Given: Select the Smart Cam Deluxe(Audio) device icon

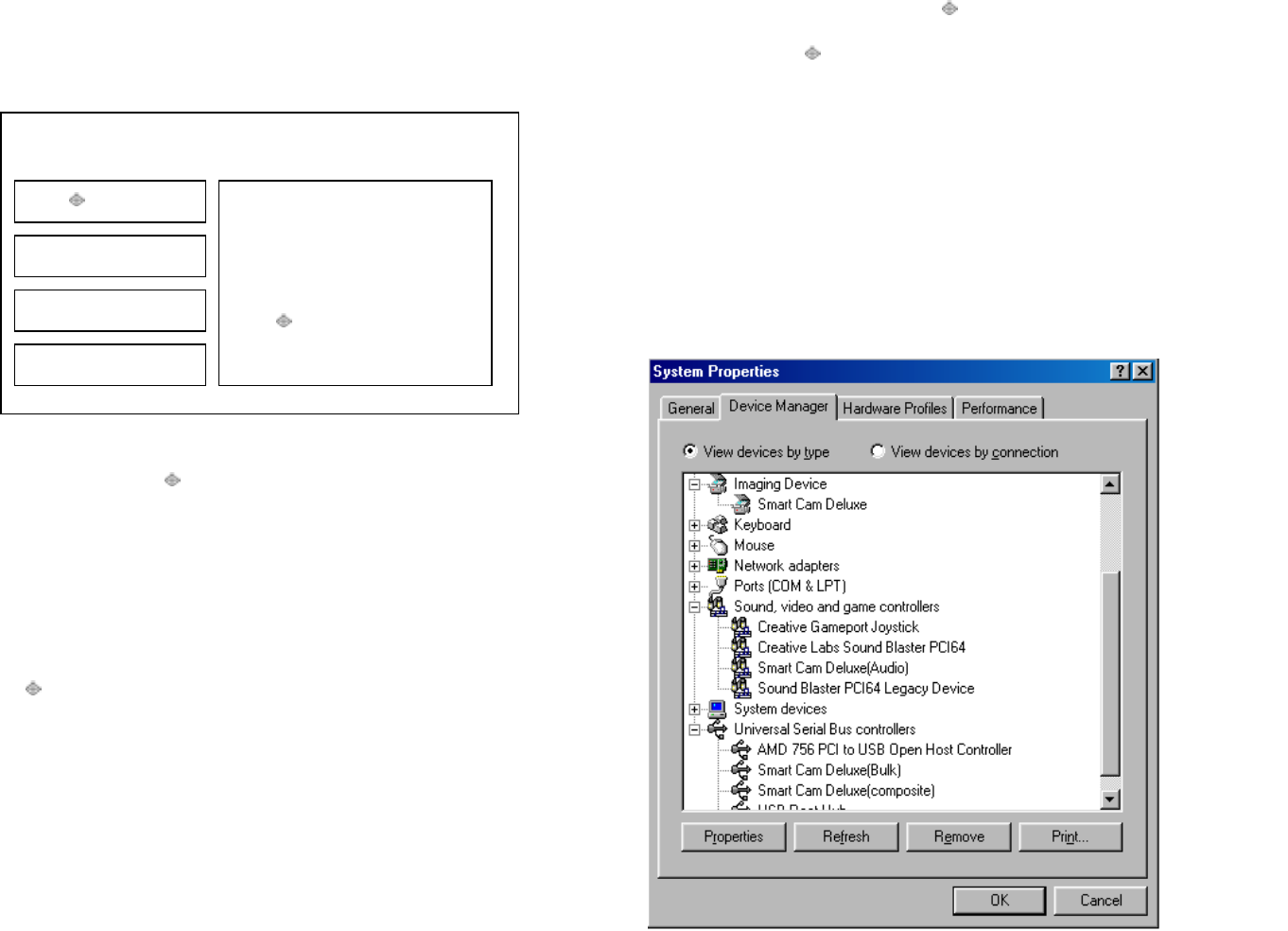Looking at the screenshot, I should (x=741, y=668).
